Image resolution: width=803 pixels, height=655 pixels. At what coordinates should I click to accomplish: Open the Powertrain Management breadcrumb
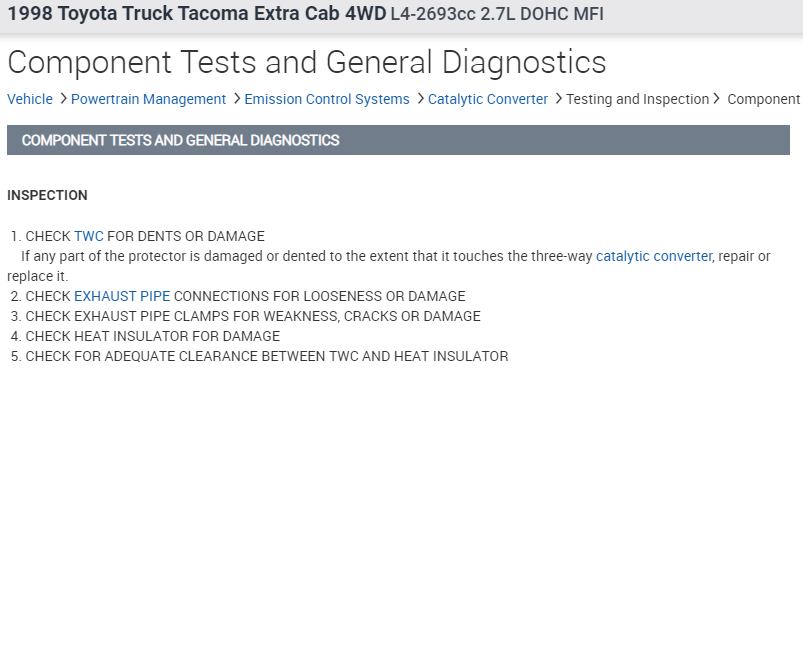tap(148, 99)
